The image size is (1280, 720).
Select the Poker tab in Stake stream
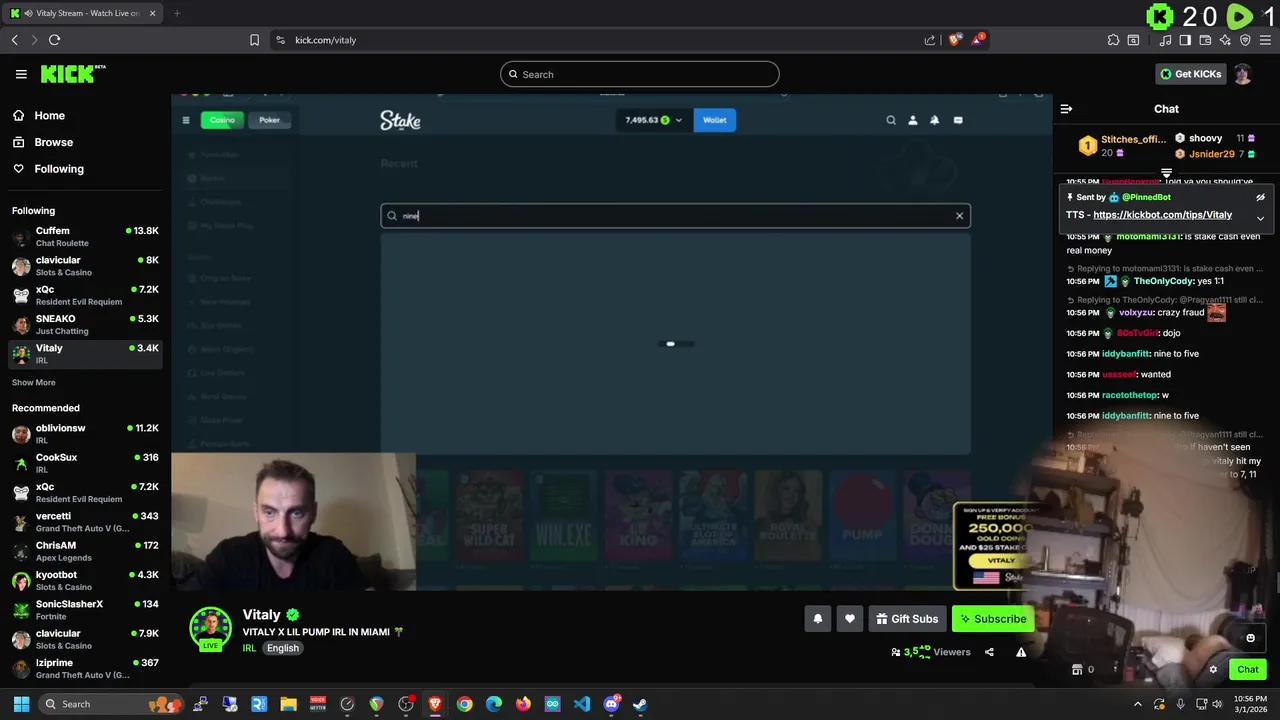click(x=269, y=120)
